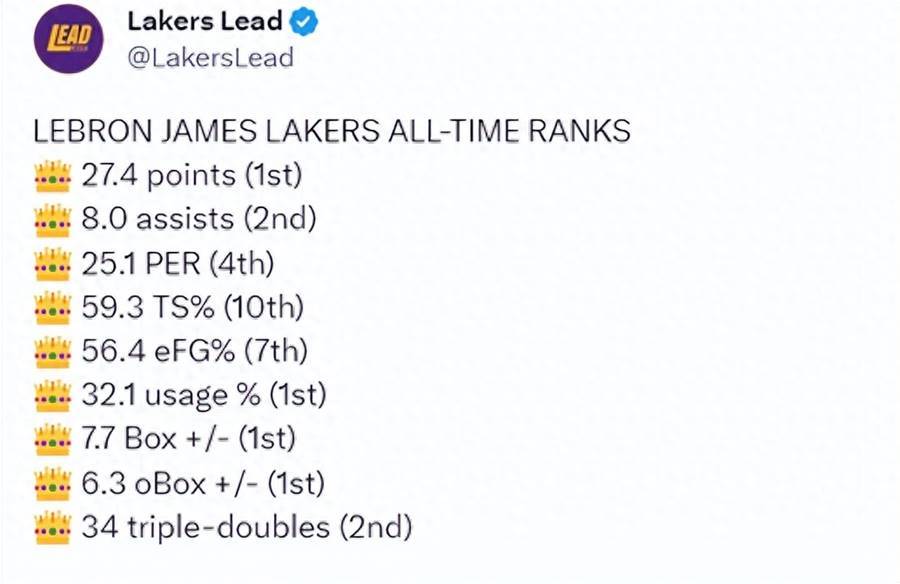This screenshot has height=584, width=900.
Task: Click the crown emoji beside 8.0 assists
Action: pyautogui.click(x=53, y=220)
